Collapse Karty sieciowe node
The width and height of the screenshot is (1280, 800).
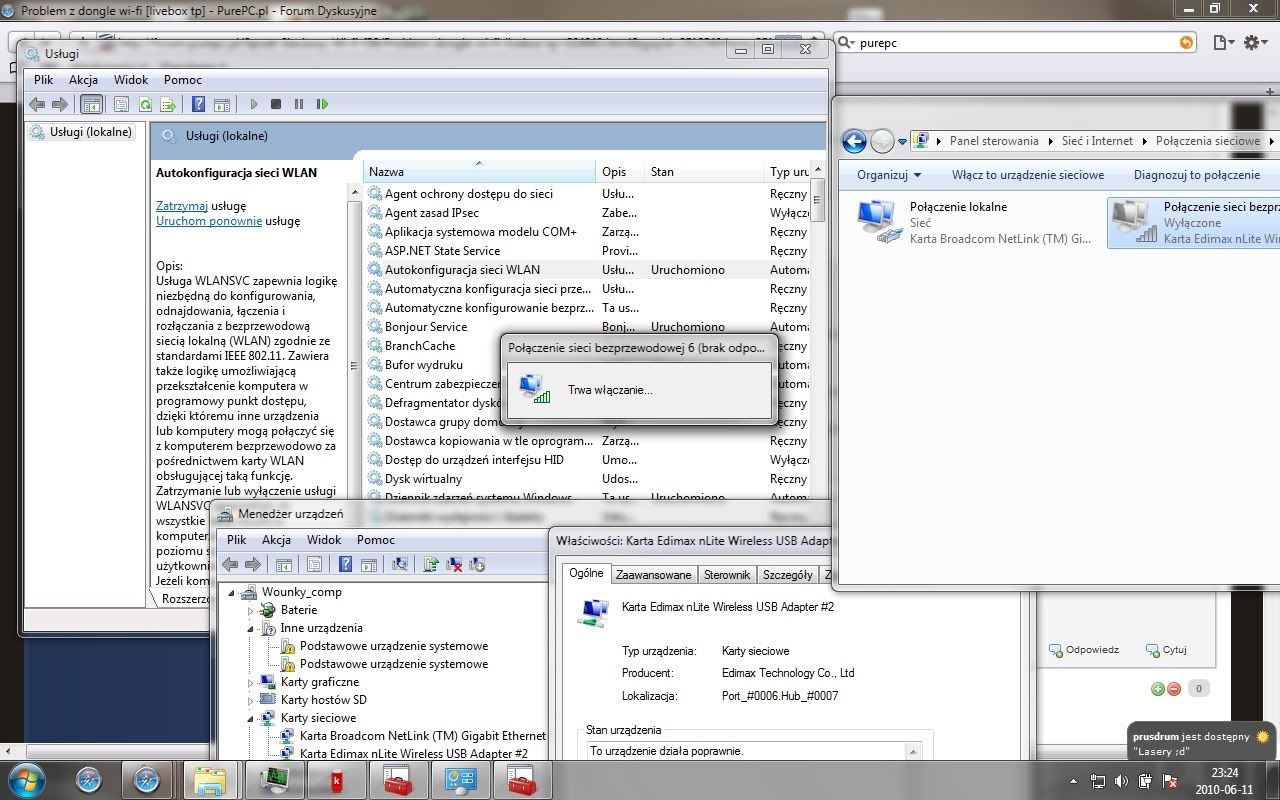point(251,718)
